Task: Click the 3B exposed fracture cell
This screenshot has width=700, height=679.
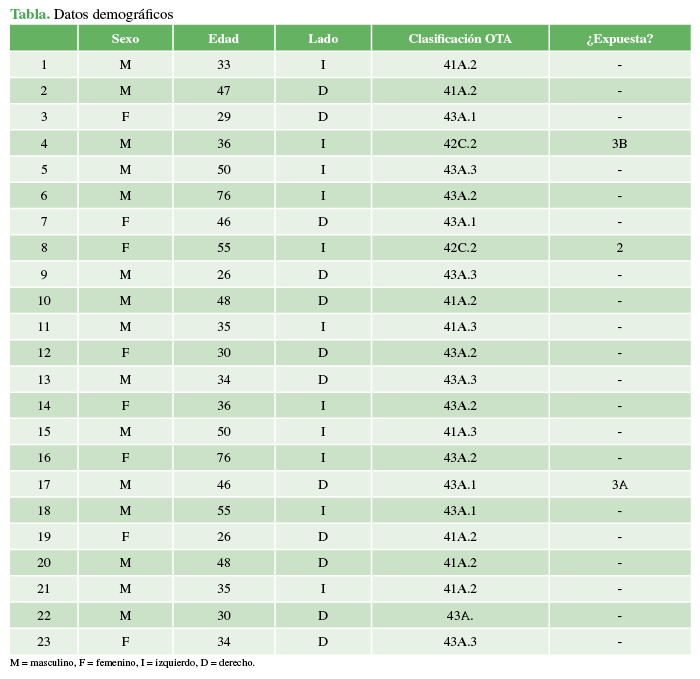Action: 620,144
